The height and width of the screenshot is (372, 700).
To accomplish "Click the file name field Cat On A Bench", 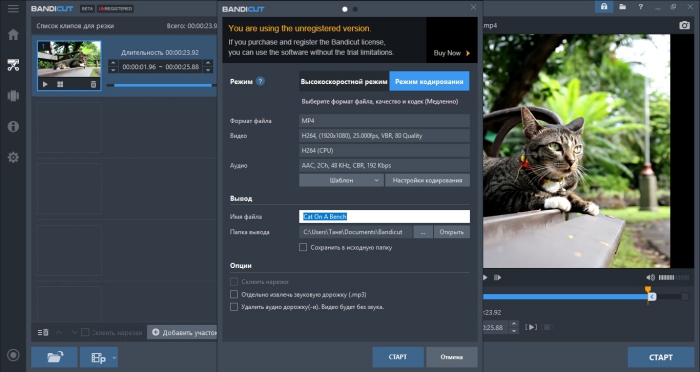I will tap(384, 217).
